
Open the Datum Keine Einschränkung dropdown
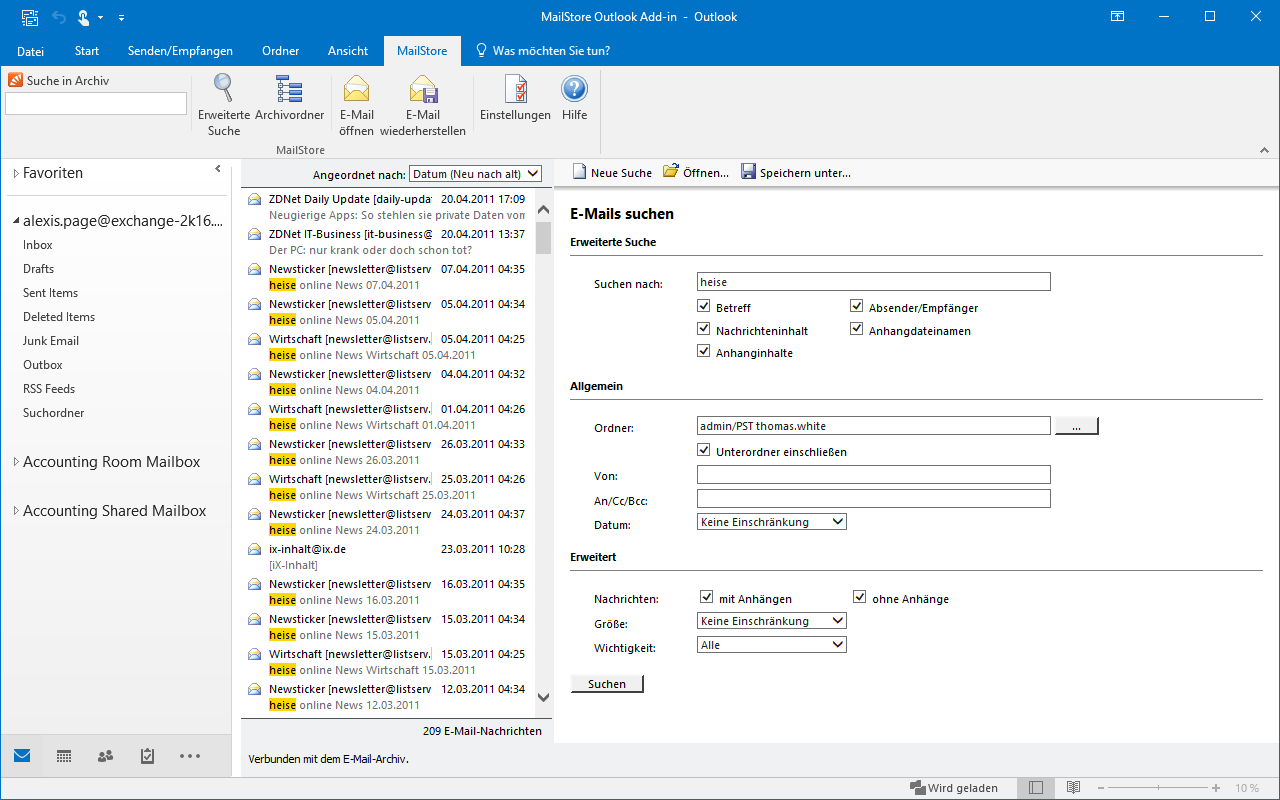click(x=772, y=522)
